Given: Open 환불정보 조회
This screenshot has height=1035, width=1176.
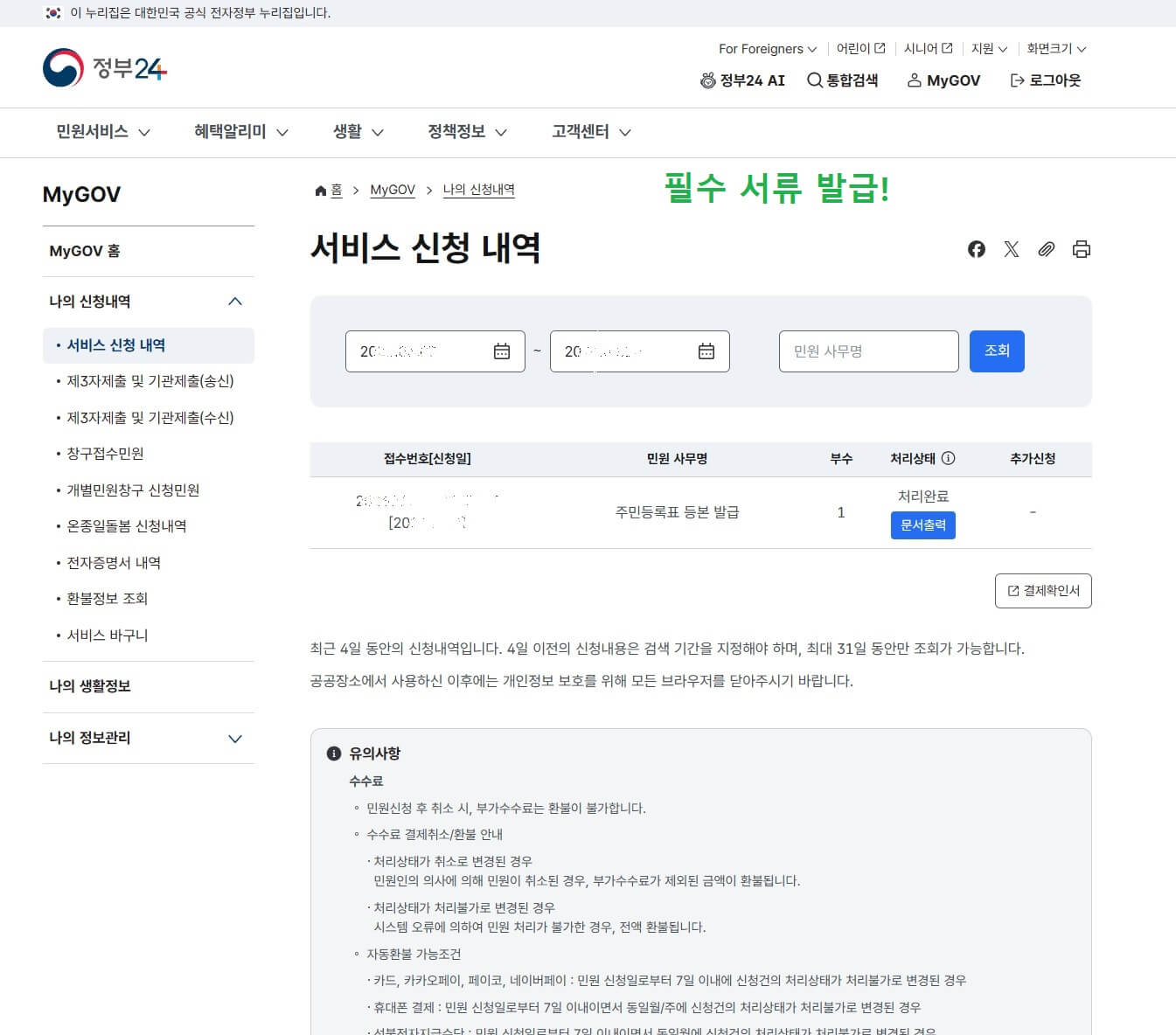Looking at the screenshot, I should (107, 599).
